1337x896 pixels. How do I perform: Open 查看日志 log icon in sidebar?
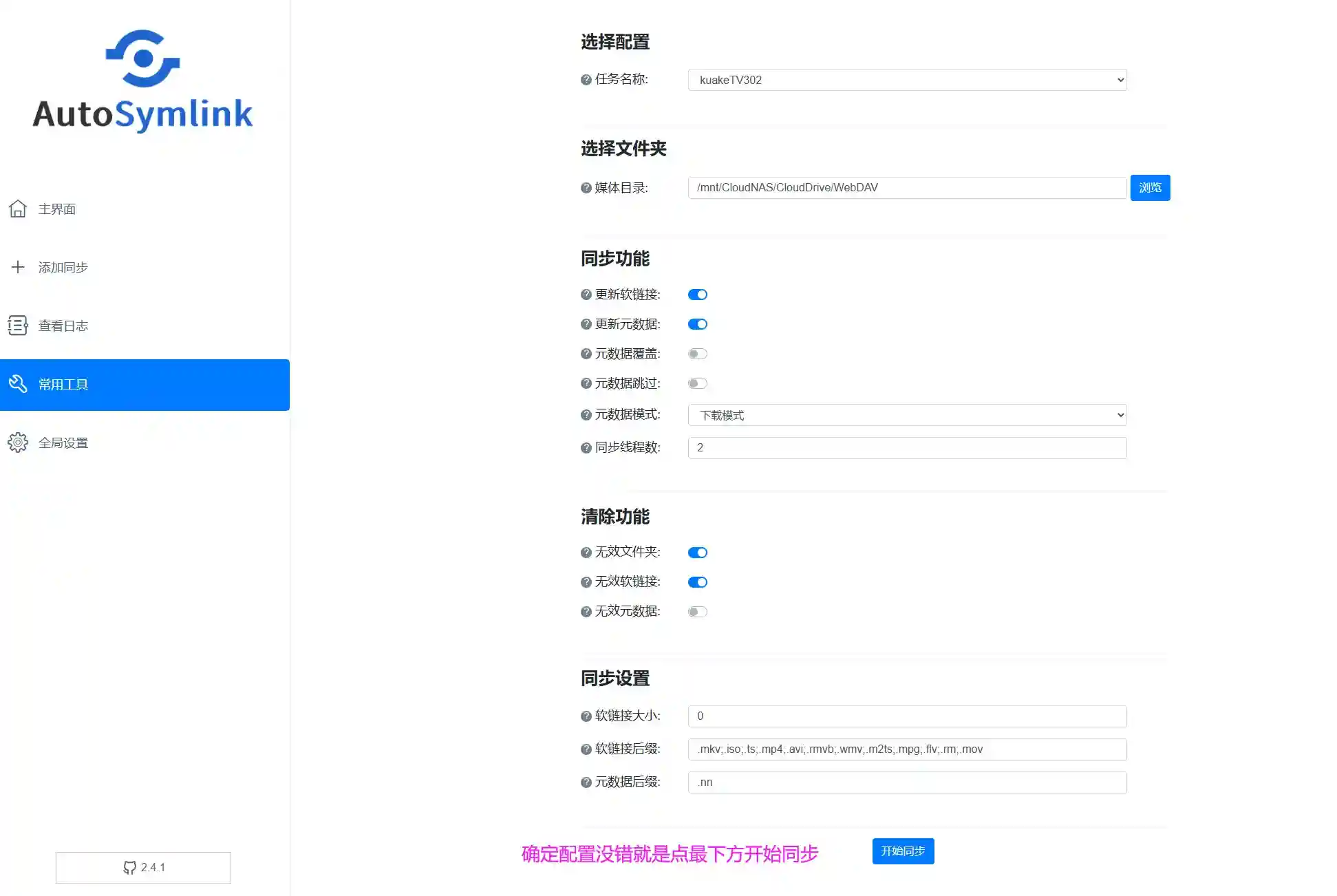(x=18, y=326)
